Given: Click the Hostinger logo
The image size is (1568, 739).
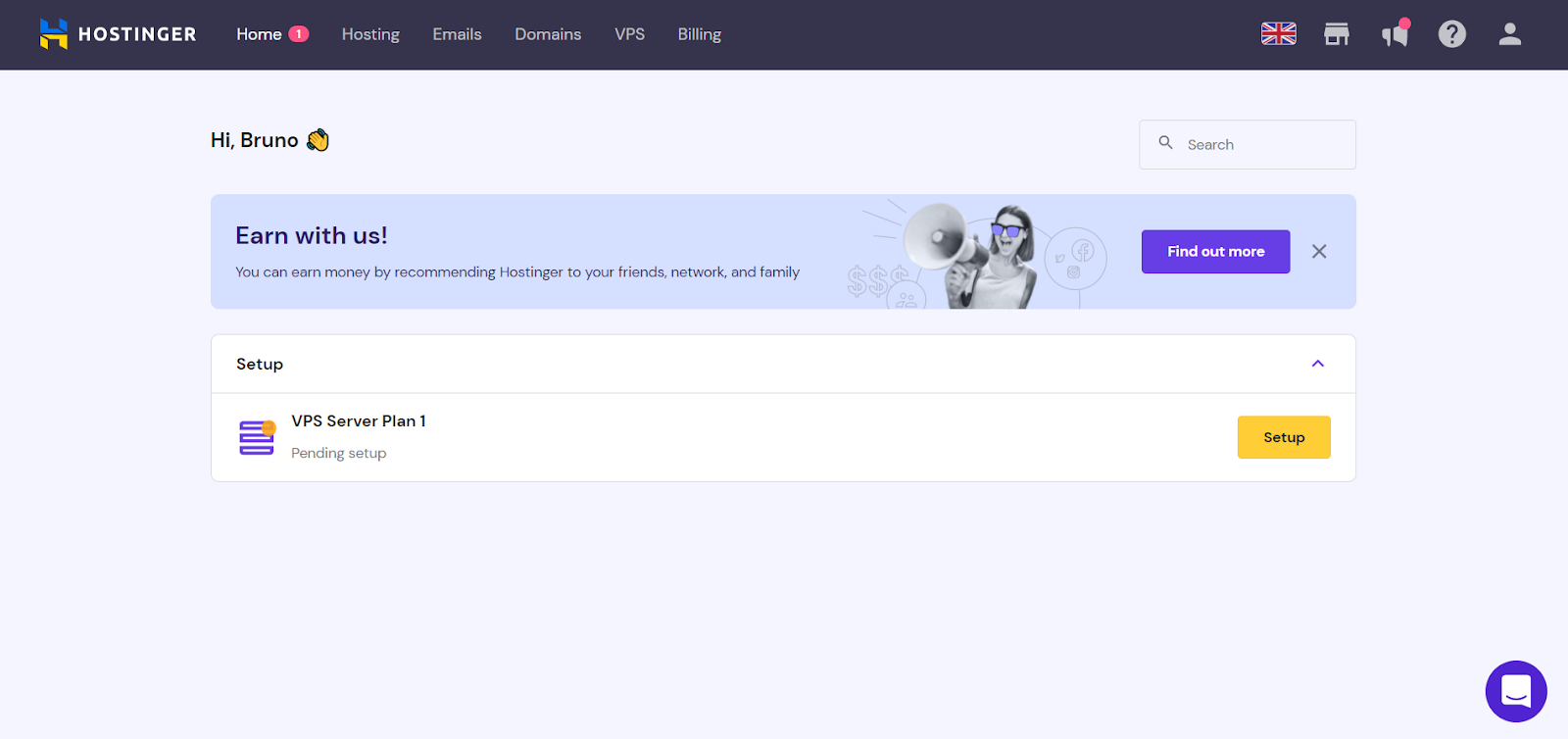Looking at the screenshot, I should coord(118,34).
